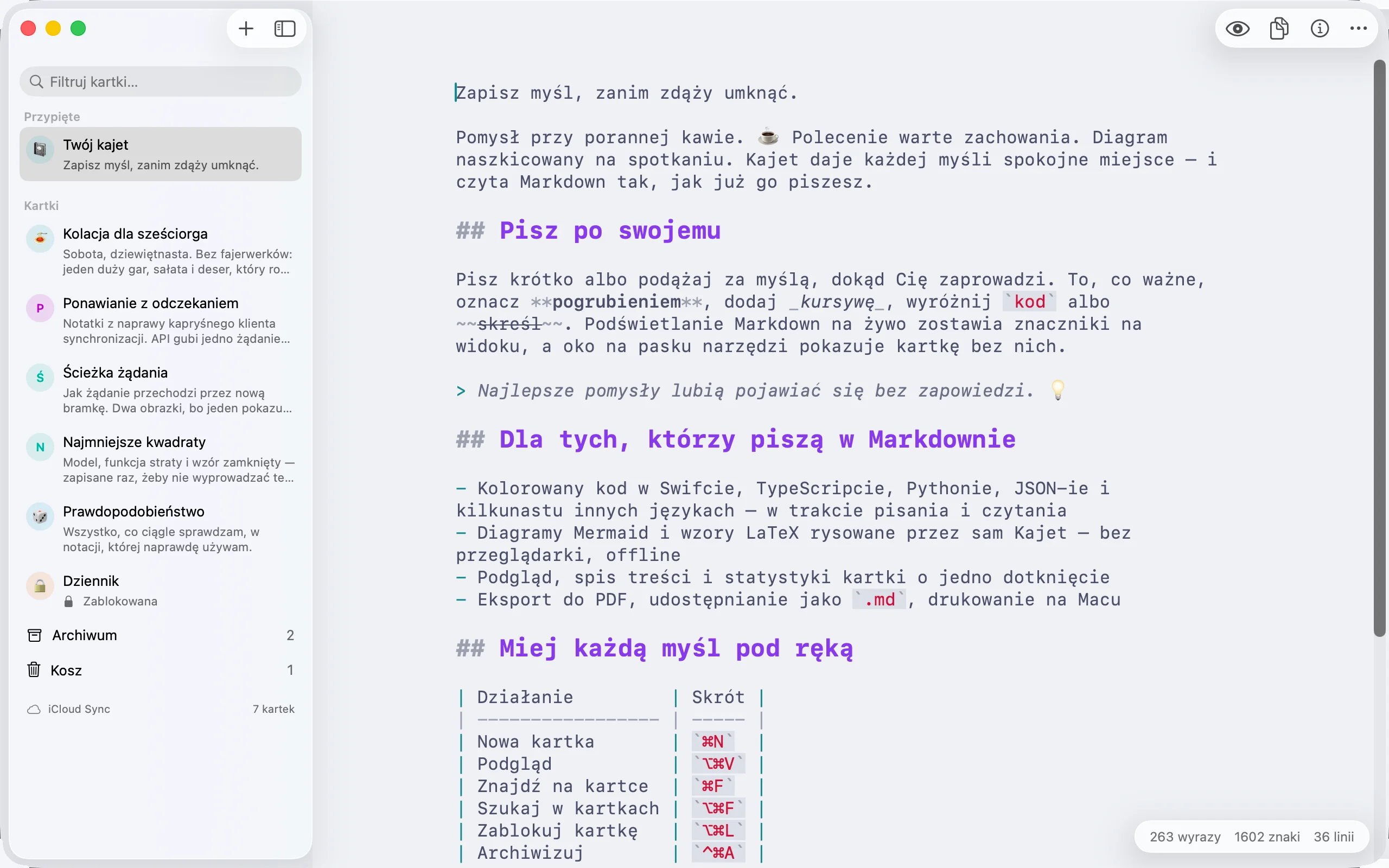Click the table cell Nowa kartka
1389x868 pixels.
pos(536,742)
